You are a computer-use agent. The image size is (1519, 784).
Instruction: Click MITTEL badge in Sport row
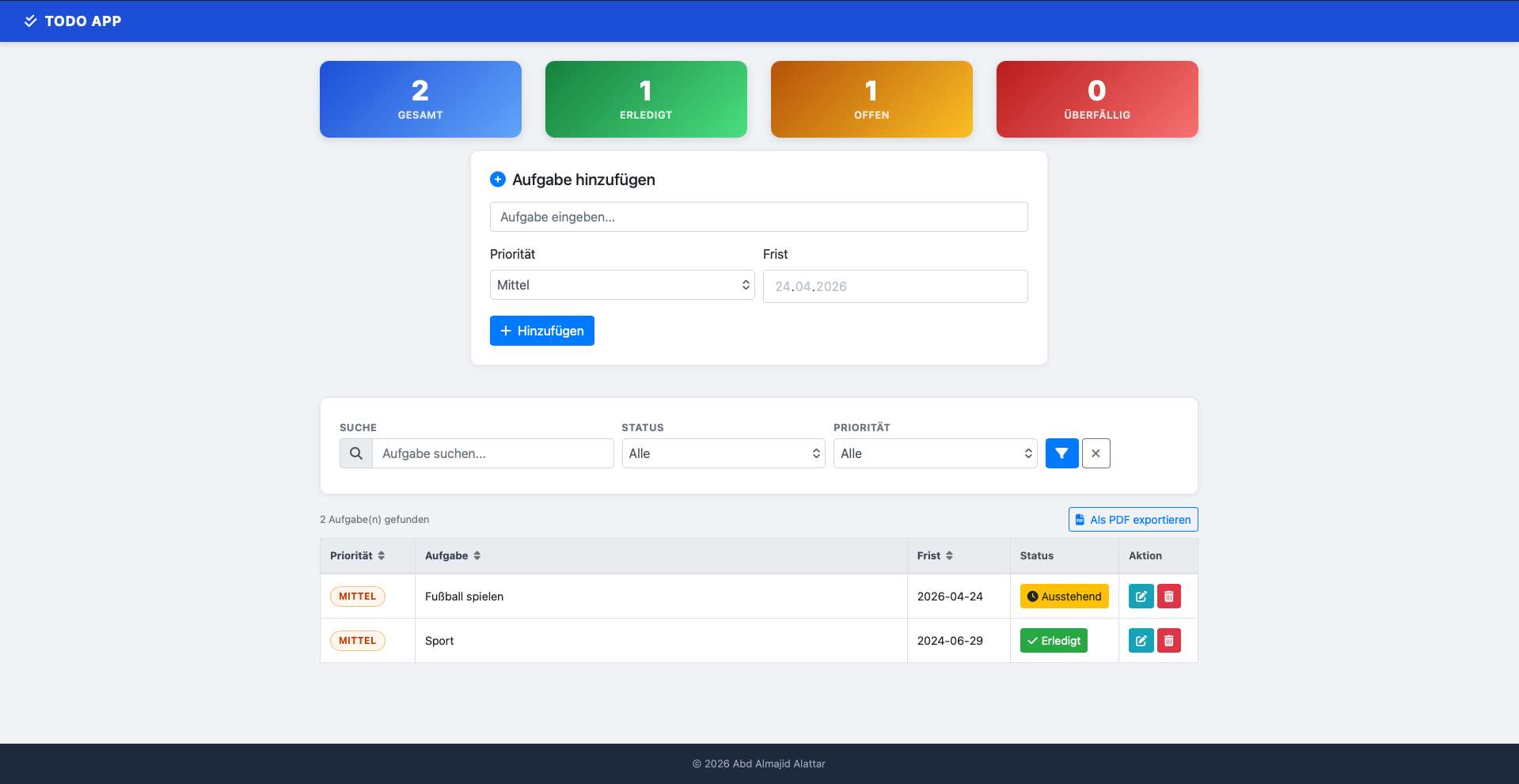(358, 641)
